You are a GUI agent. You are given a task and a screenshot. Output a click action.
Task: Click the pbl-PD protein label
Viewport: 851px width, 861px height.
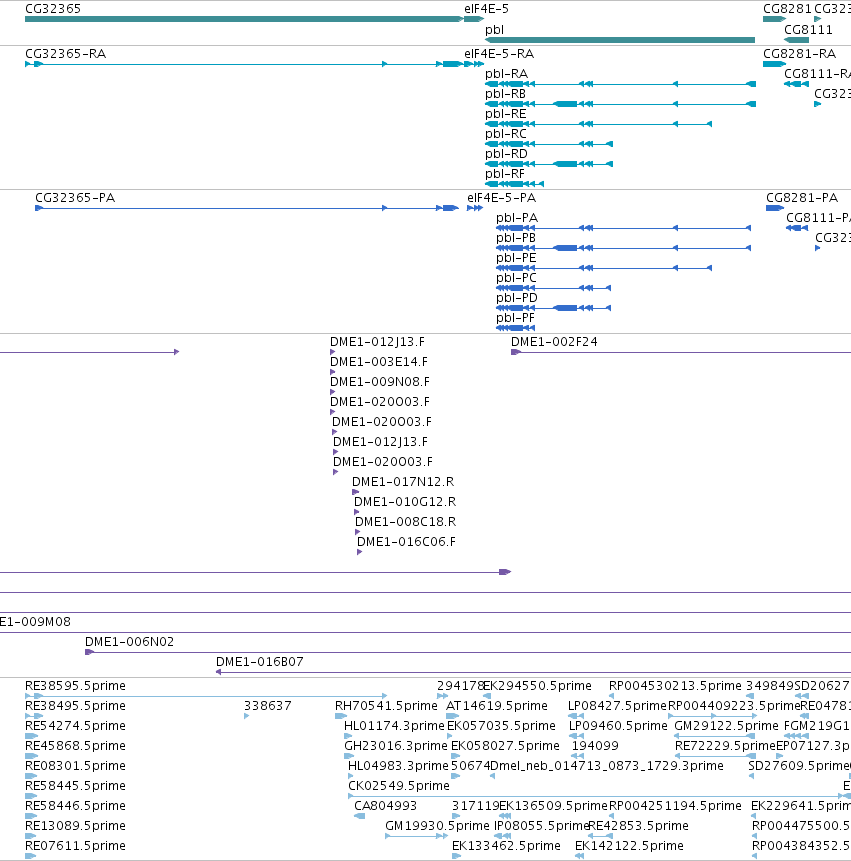pos(517,298)
